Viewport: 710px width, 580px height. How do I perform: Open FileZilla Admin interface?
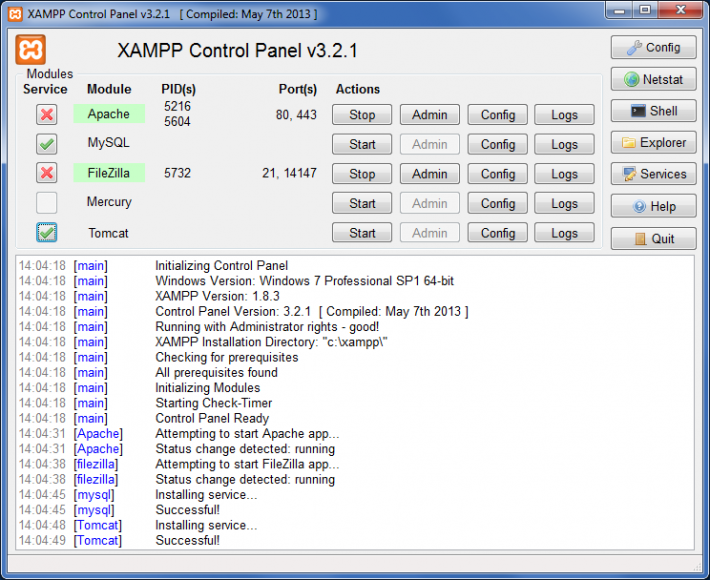tap(429, 173)
